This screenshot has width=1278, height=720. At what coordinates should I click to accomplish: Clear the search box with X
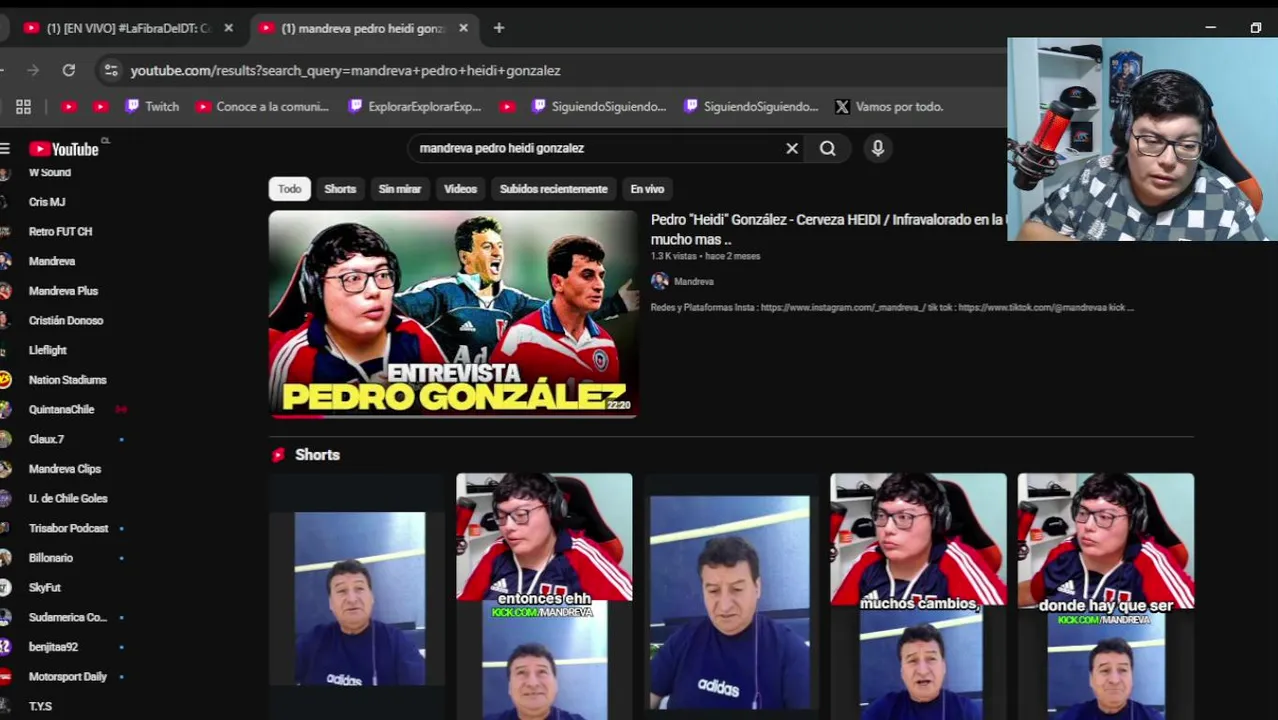(x=792, y=148)
